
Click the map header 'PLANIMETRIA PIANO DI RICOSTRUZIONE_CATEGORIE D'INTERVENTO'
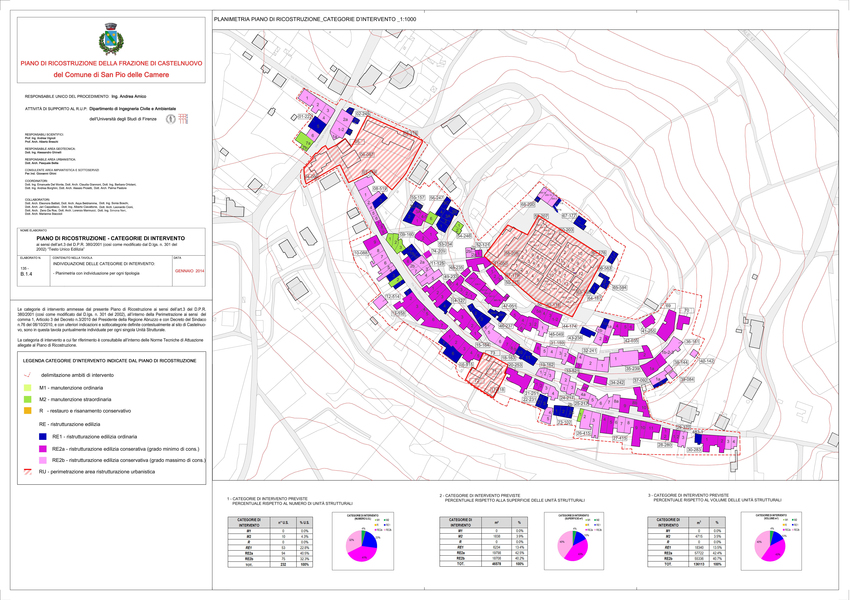315,19
